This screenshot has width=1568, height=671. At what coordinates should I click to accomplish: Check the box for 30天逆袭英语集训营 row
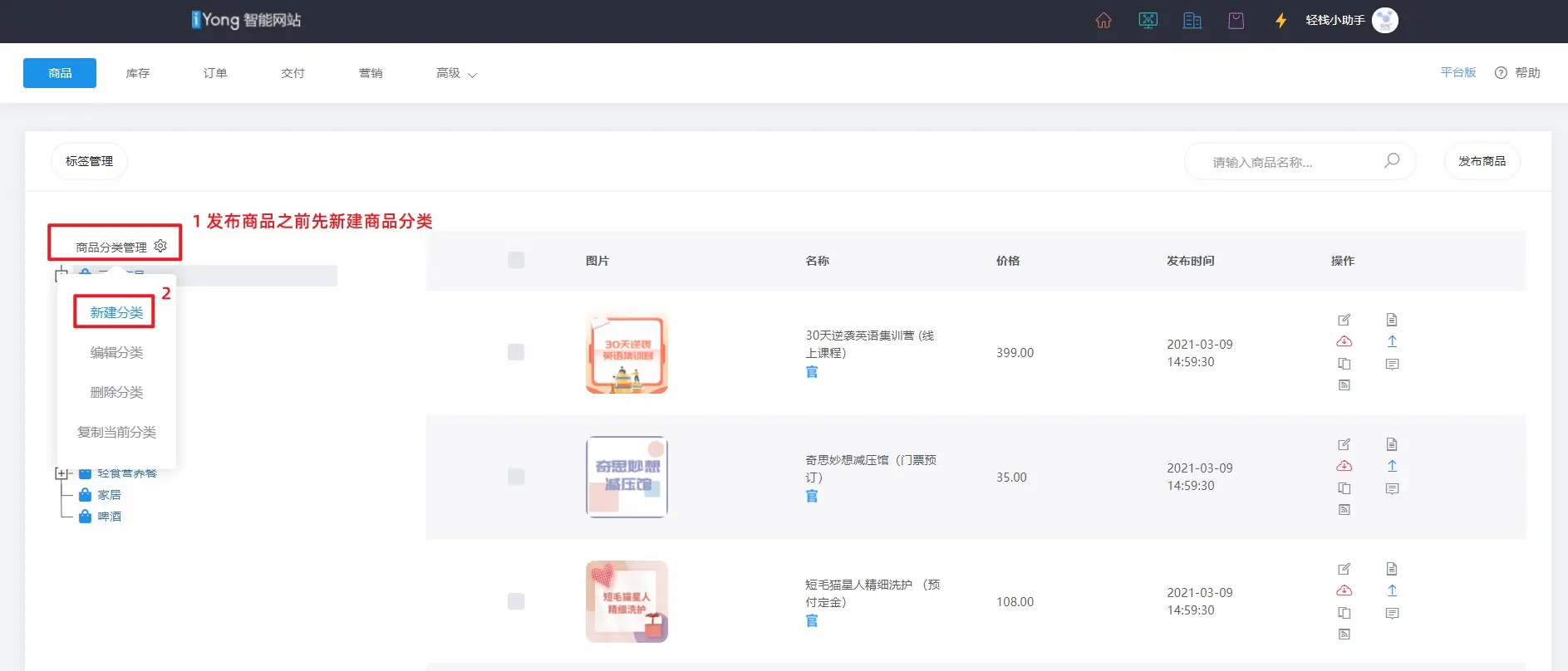pos(516,352)
